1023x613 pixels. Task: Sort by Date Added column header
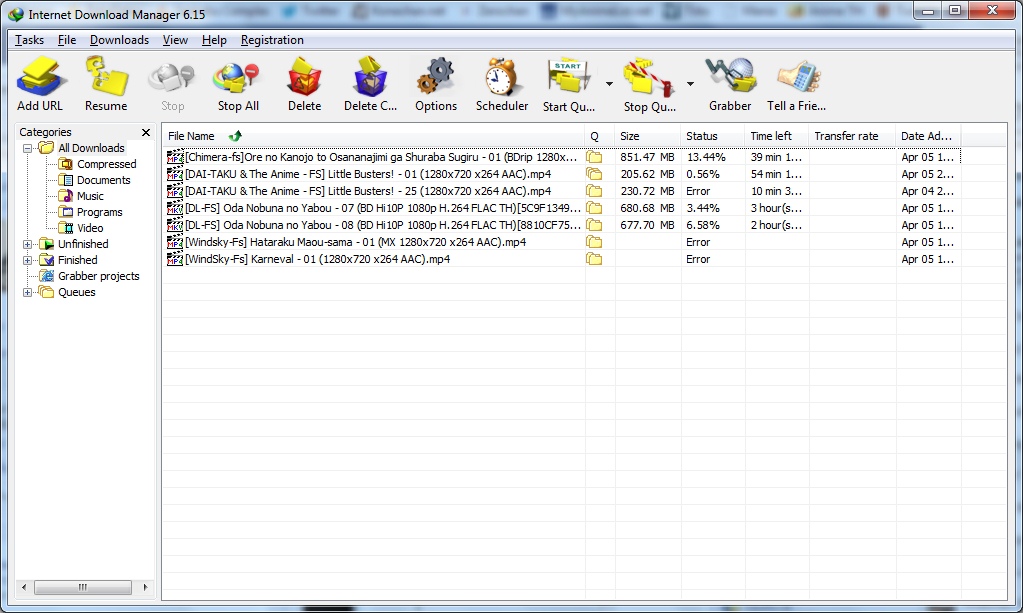(928, 136)
